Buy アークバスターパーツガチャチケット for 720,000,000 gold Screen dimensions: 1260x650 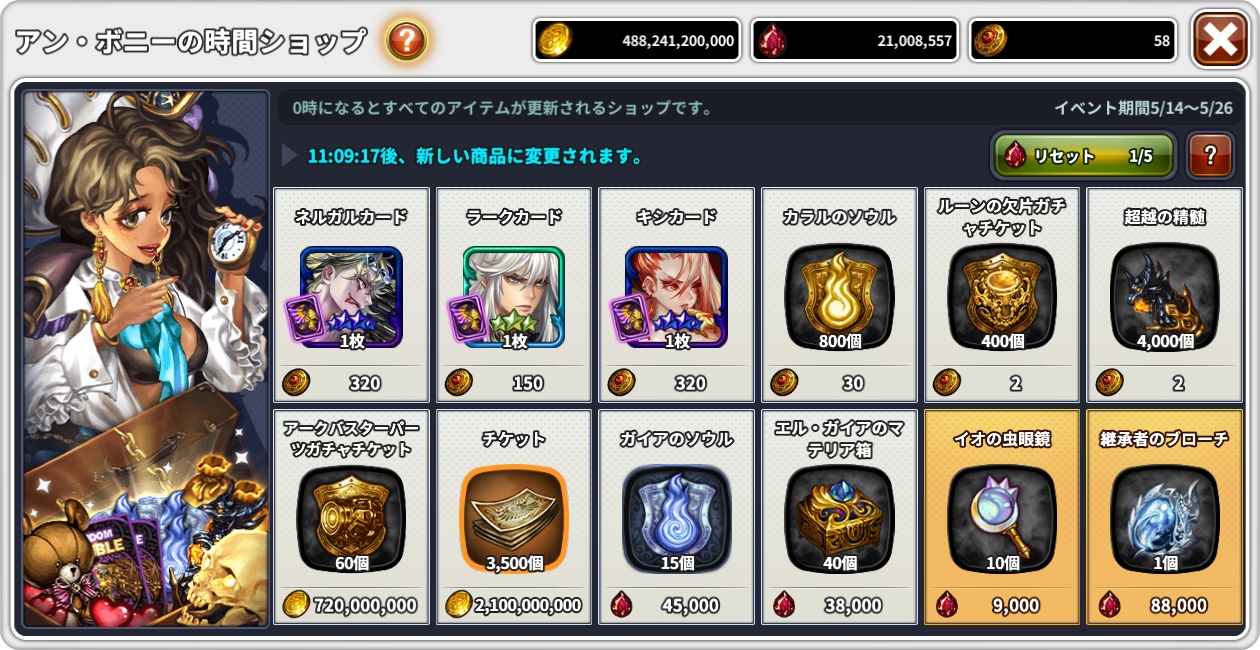point(351,604)
